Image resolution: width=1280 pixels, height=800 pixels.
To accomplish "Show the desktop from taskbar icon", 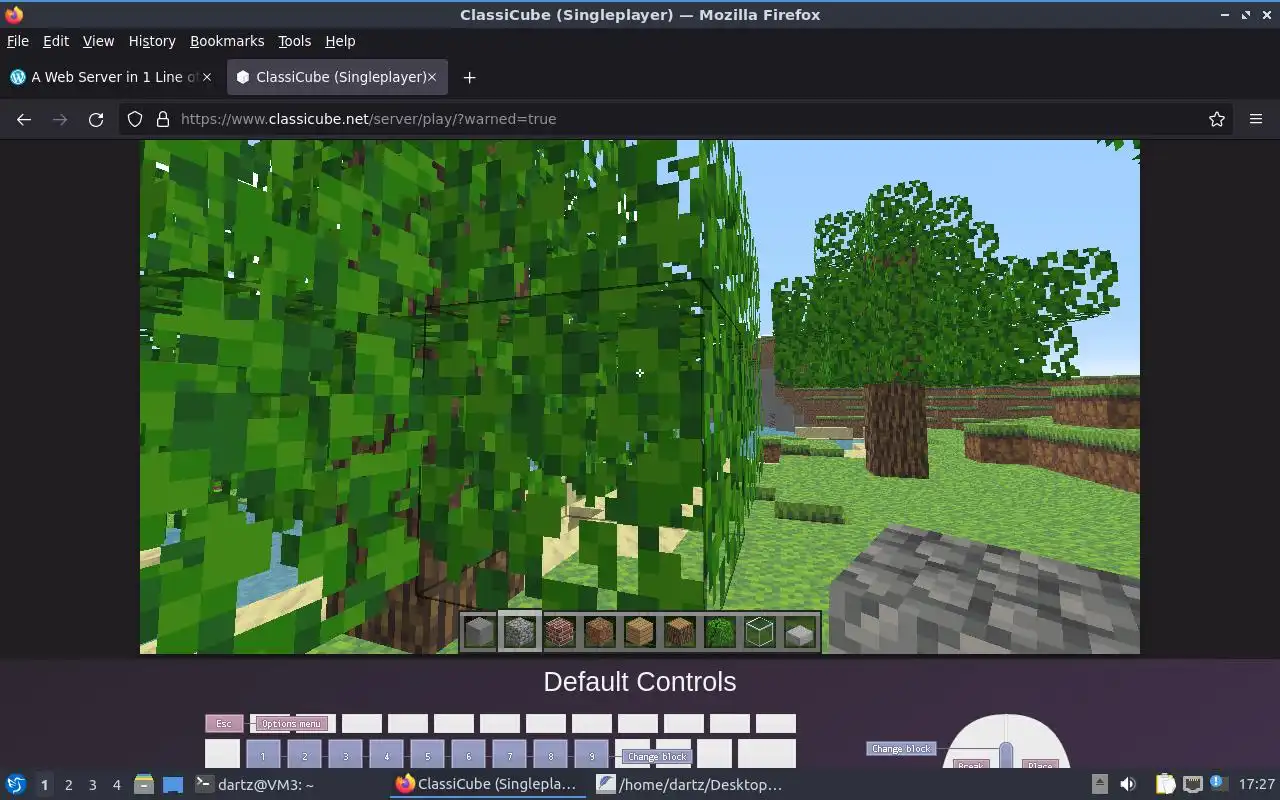I will pos(173,785).
